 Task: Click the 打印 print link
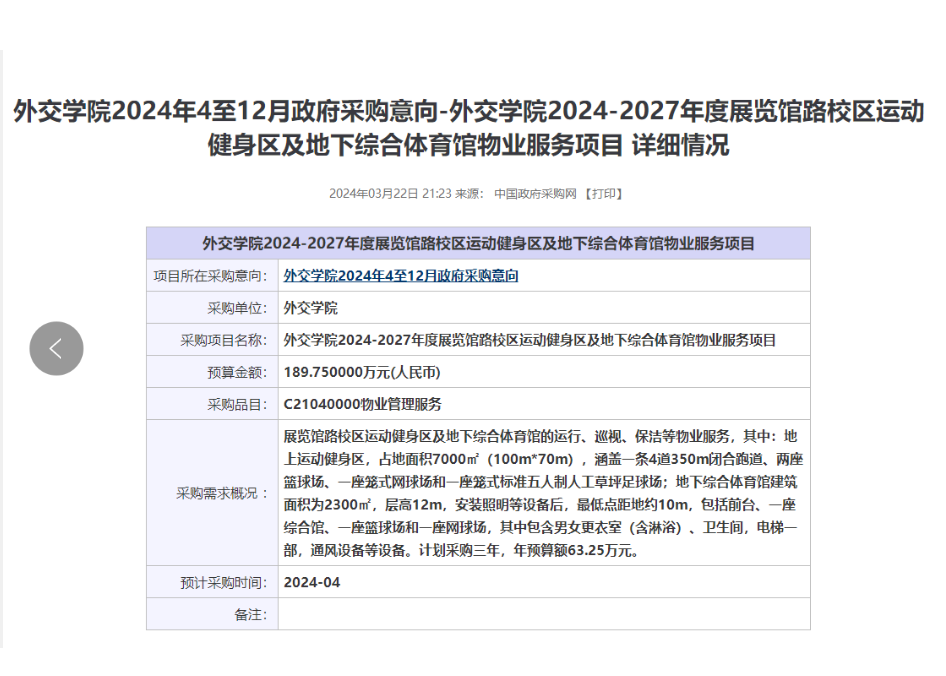click(x=604, y=194)
